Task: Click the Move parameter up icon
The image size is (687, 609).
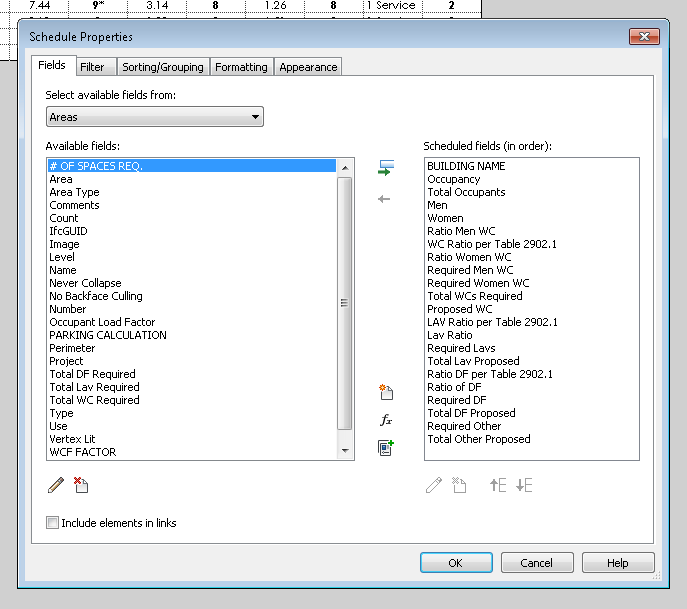Action: [x=498, y=485]
